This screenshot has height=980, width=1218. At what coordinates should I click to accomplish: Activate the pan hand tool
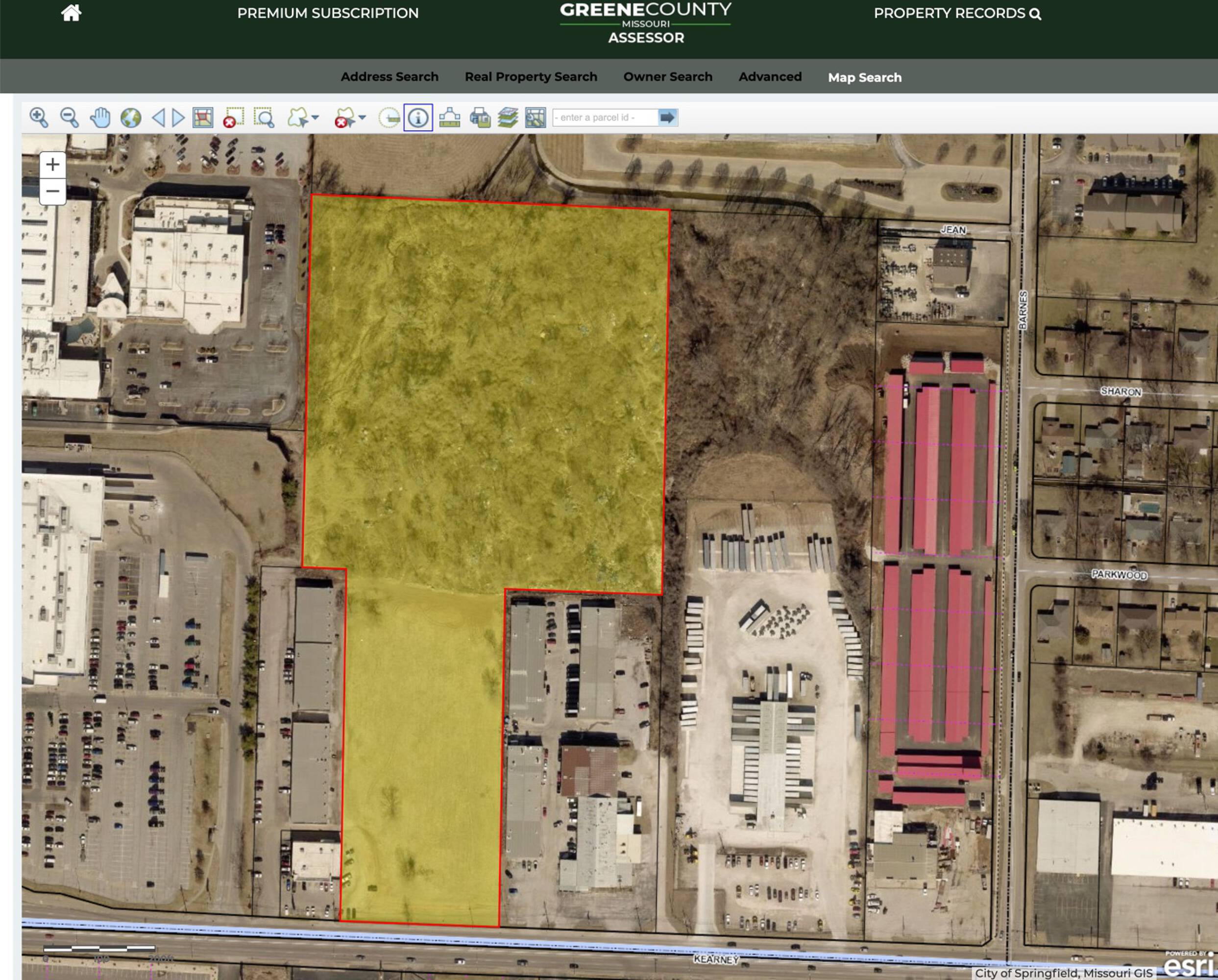(100, 118)
